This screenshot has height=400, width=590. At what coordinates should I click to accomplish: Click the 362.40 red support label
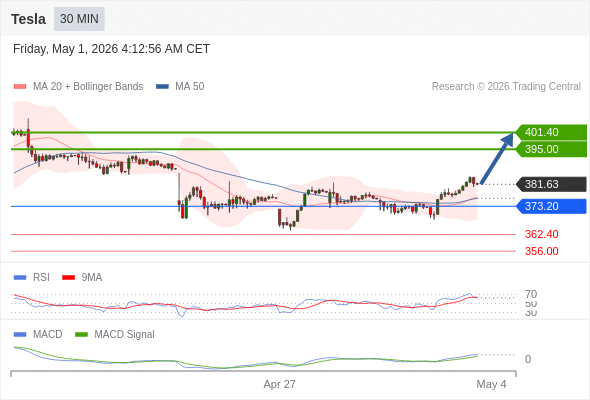[x=541, y=234]
